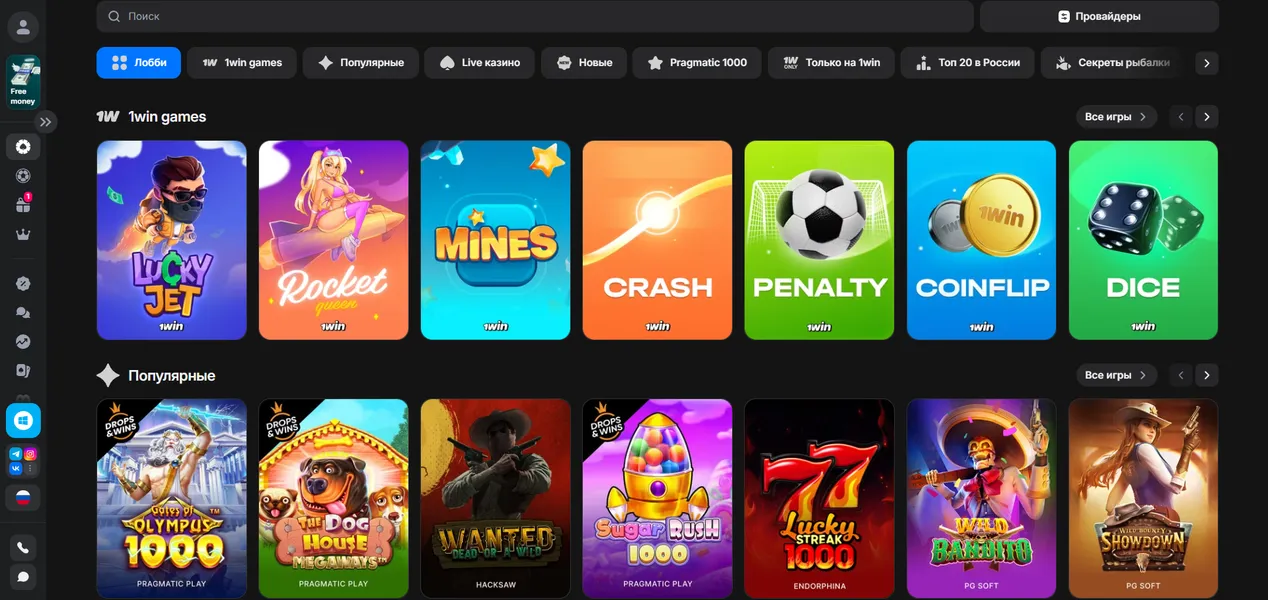Switch to the Live казино tab
This screenshot has height=600, width=1268.
coord(481,62)
